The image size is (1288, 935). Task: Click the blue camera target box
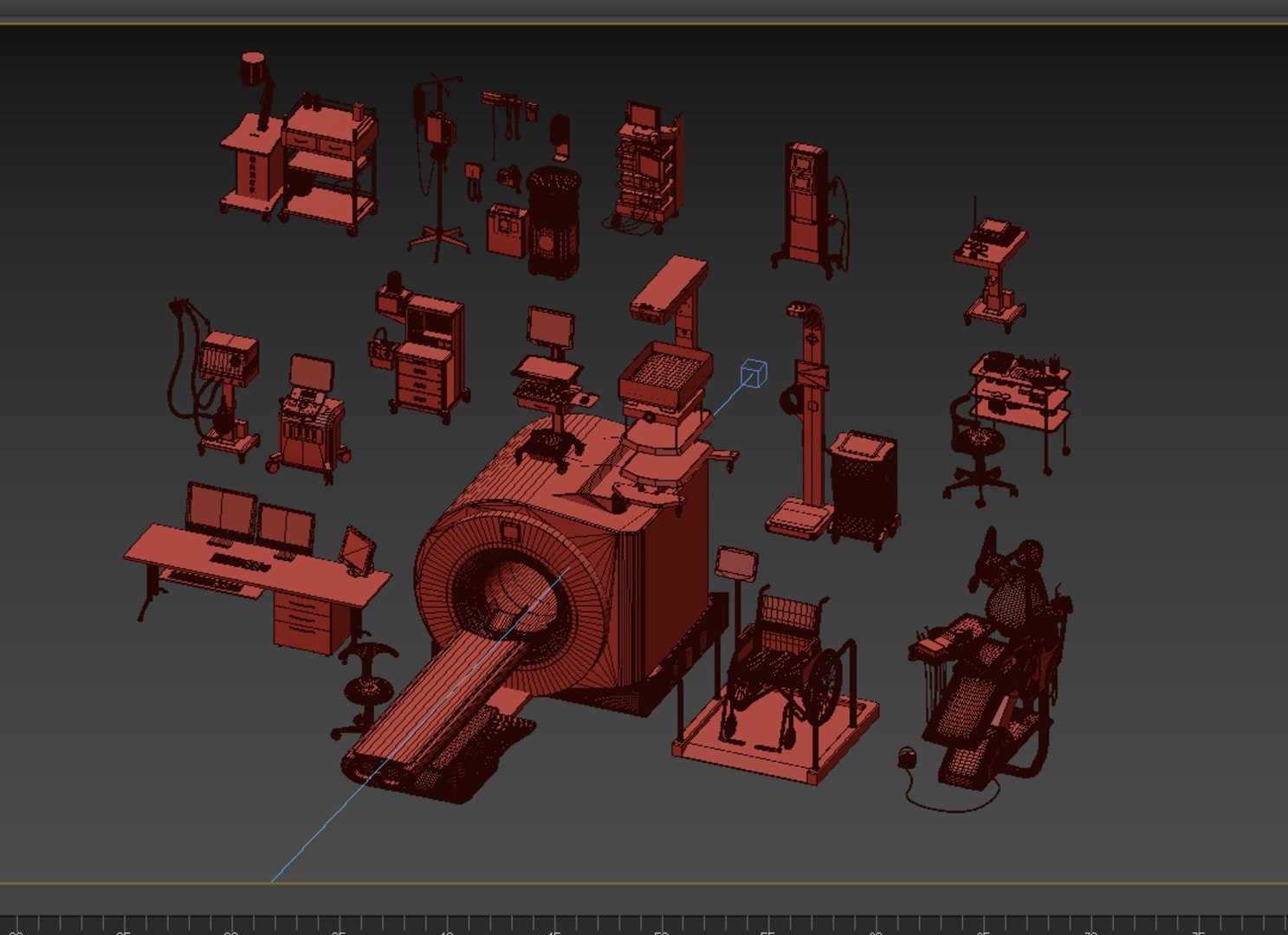coord(754,374)
